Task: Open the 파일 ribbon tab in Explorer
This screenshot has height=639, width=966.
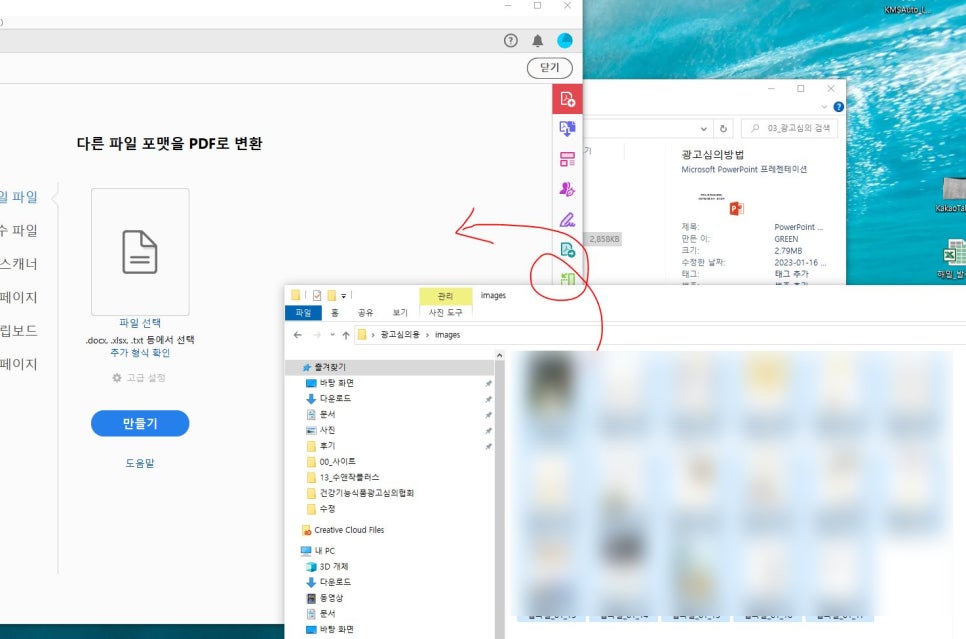Action: (303, 313)
